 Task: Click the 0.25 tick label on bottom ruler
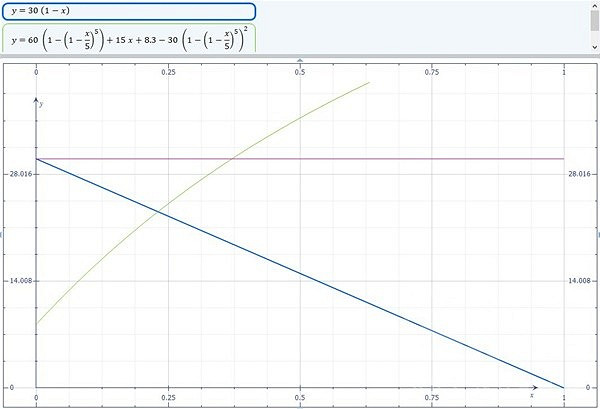click(x=168, y=396)
